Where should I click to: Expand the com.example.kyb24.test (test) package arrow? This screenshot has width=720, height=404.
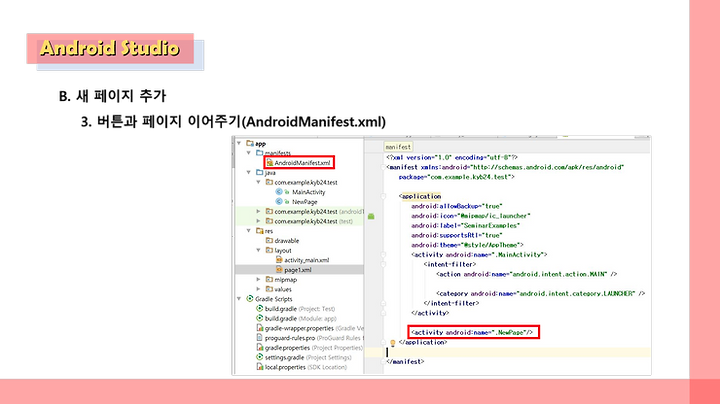click(x=259, y=221)
